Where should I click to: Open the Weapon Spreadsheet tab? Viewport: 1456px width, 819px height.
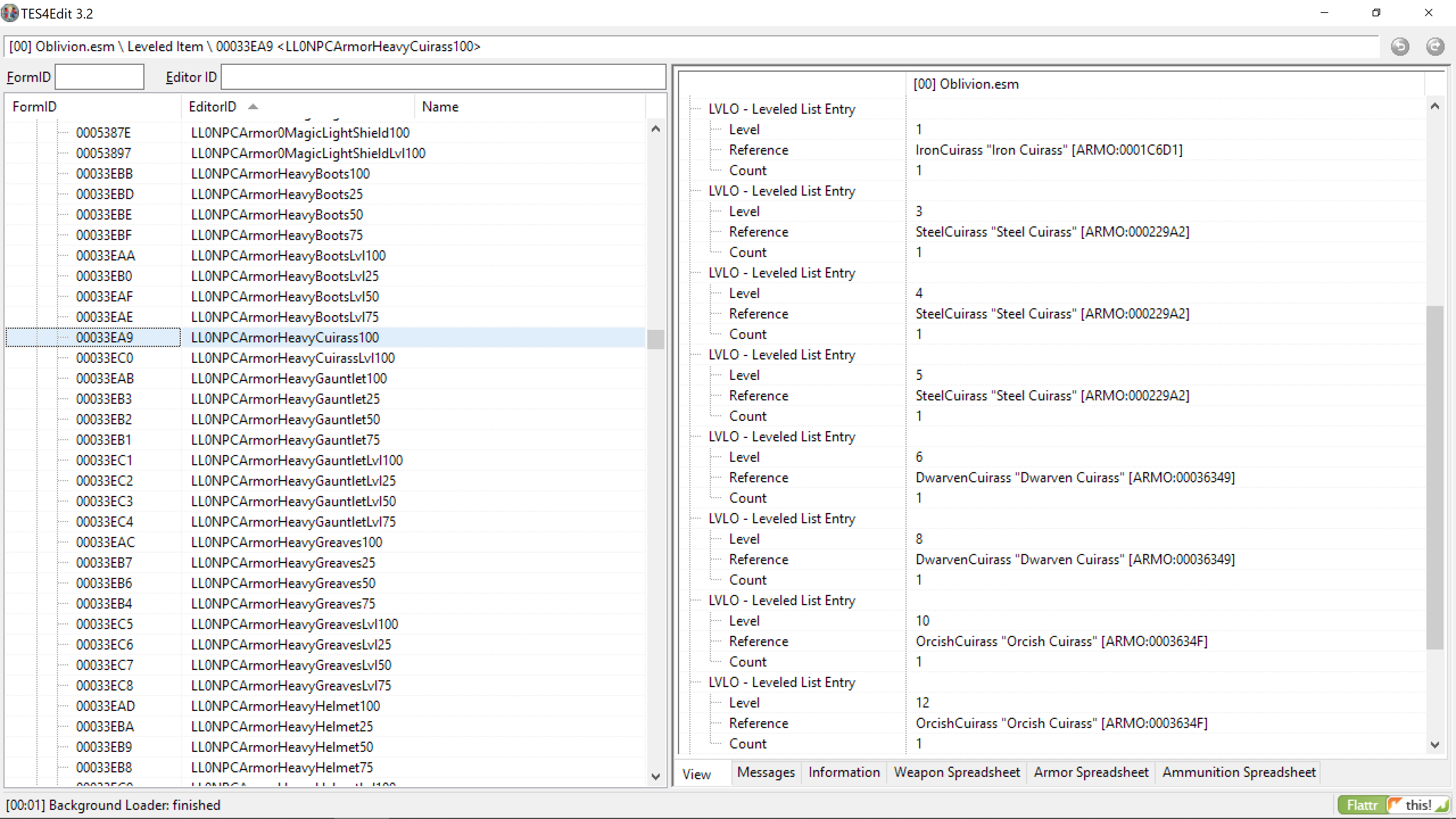(956, 772)
